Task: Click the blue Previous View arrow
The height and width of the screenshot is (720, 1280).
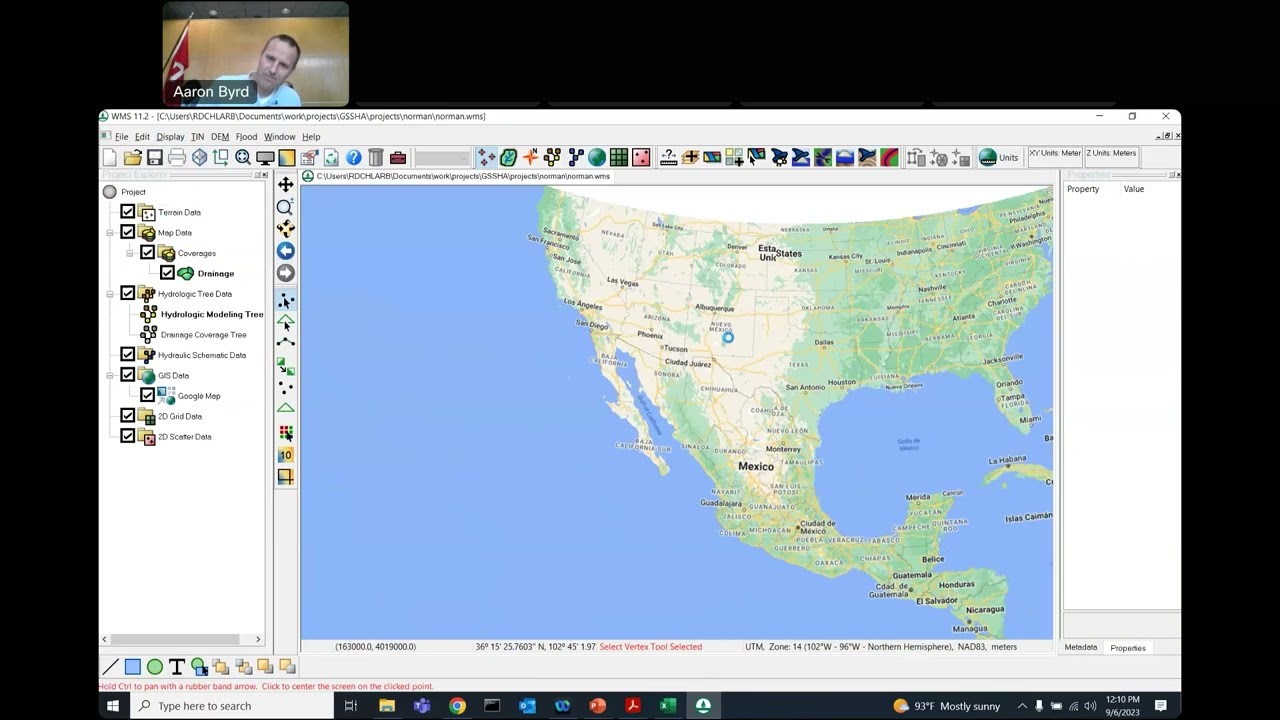Action: 286,251
